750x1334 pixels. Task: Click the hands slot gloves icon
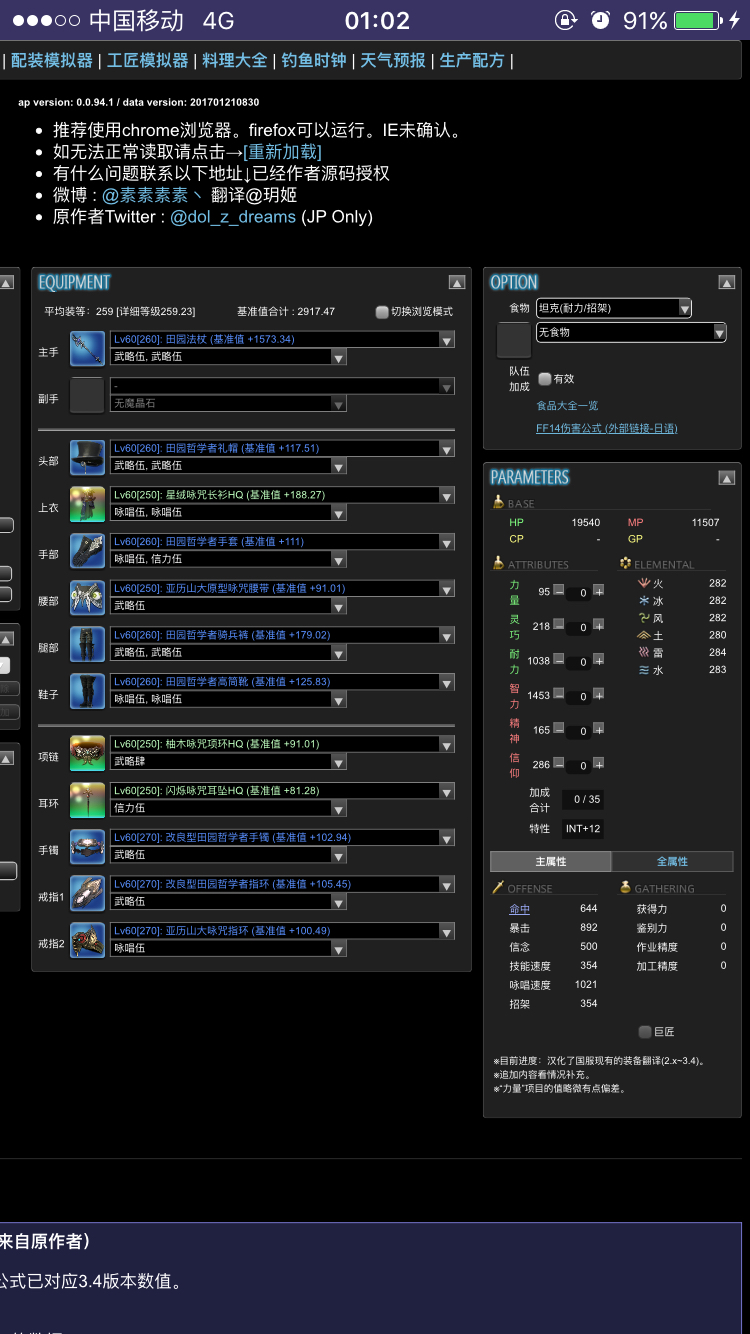coord(88,551)
